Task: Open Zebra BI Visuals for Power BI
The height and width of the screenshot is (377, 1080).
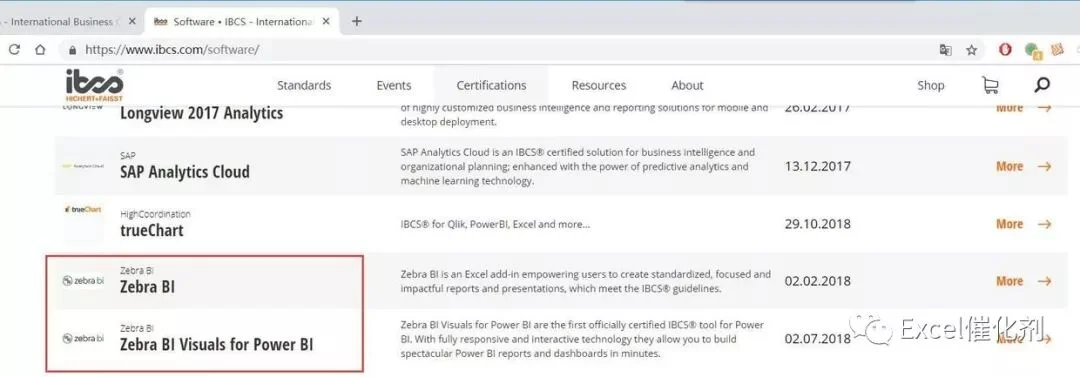Action: [216, 344]
